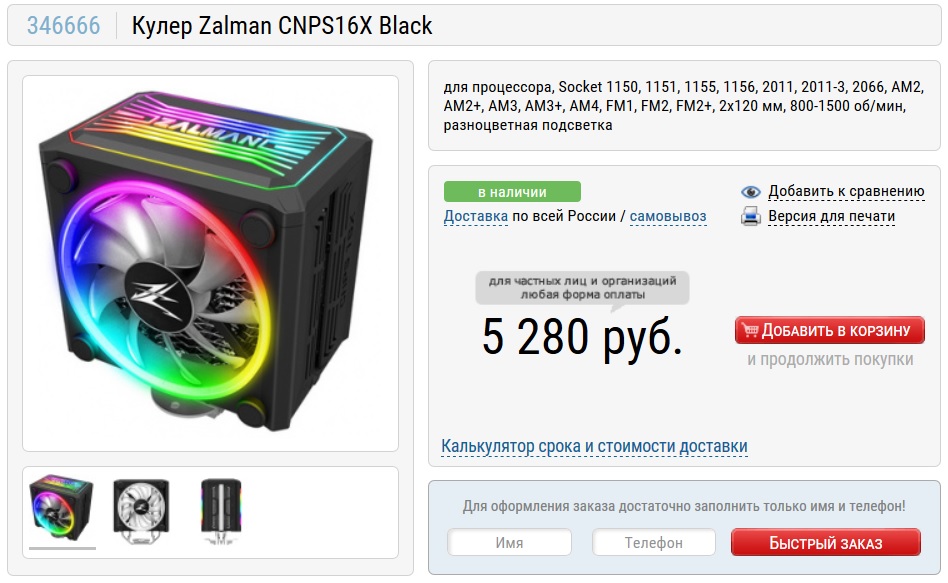
Task: Focus the Телефон input field
Action: tap(654, 542)
